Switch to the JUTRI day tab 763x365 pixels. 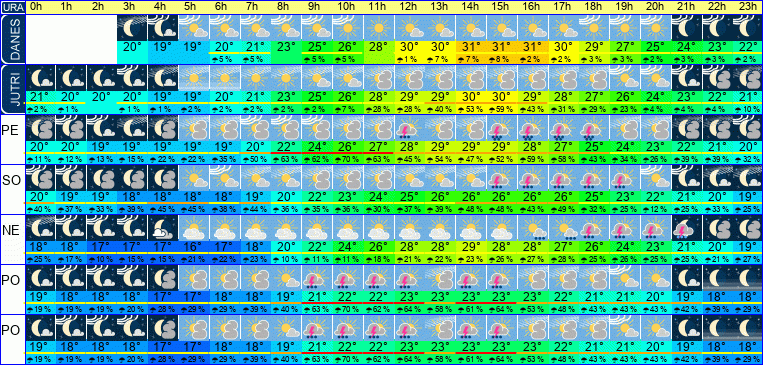12,89
